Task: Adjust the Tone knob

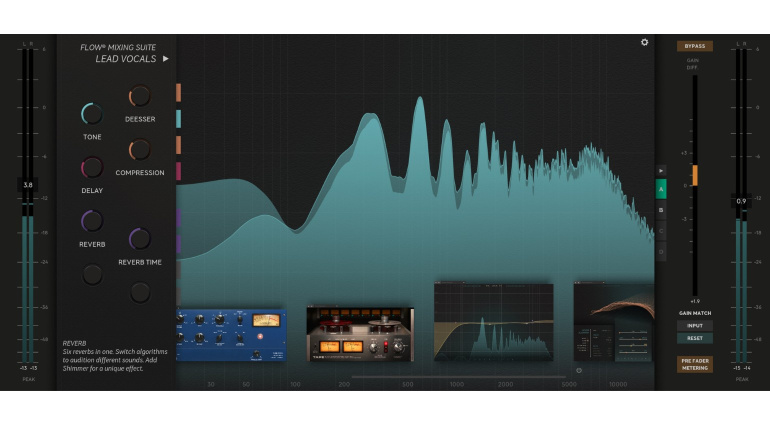Action: click(92, 114)
